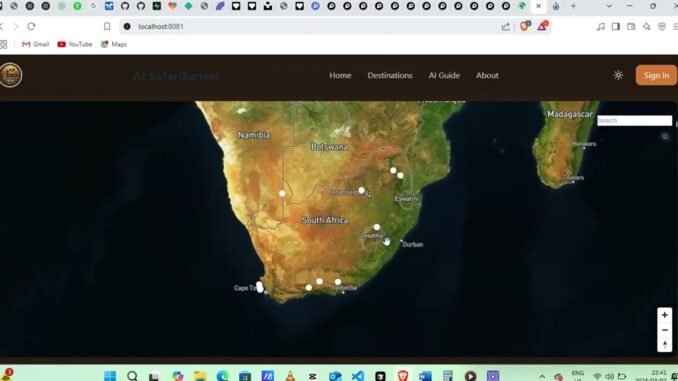
Task: Focus the map Search input field
Action: pos(634,120)
